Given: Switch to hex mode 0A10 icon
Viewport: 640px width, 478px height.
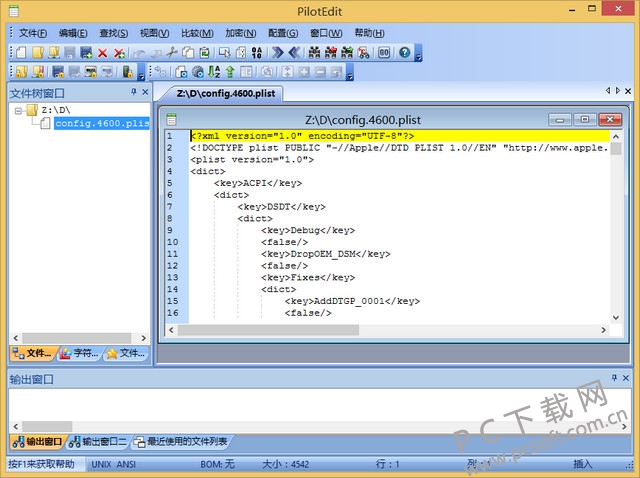Looking at the screenshot, I should point(257,53).
